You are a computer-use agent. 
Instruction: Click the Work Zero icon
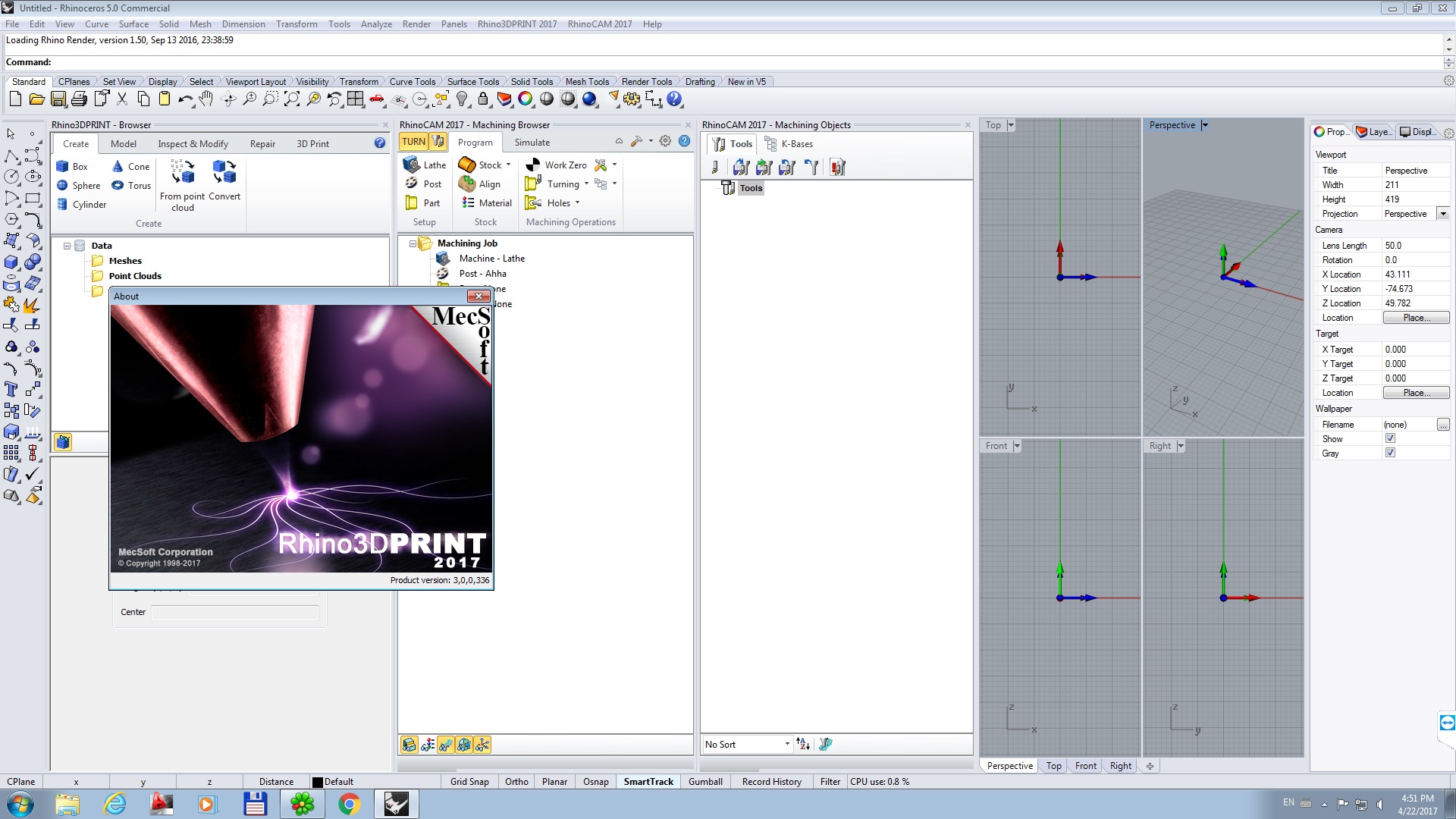tap(556, 165)
